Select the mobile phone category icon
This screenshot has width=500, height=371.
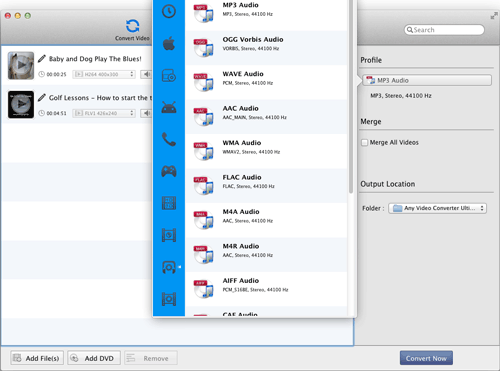pos(169,139)
